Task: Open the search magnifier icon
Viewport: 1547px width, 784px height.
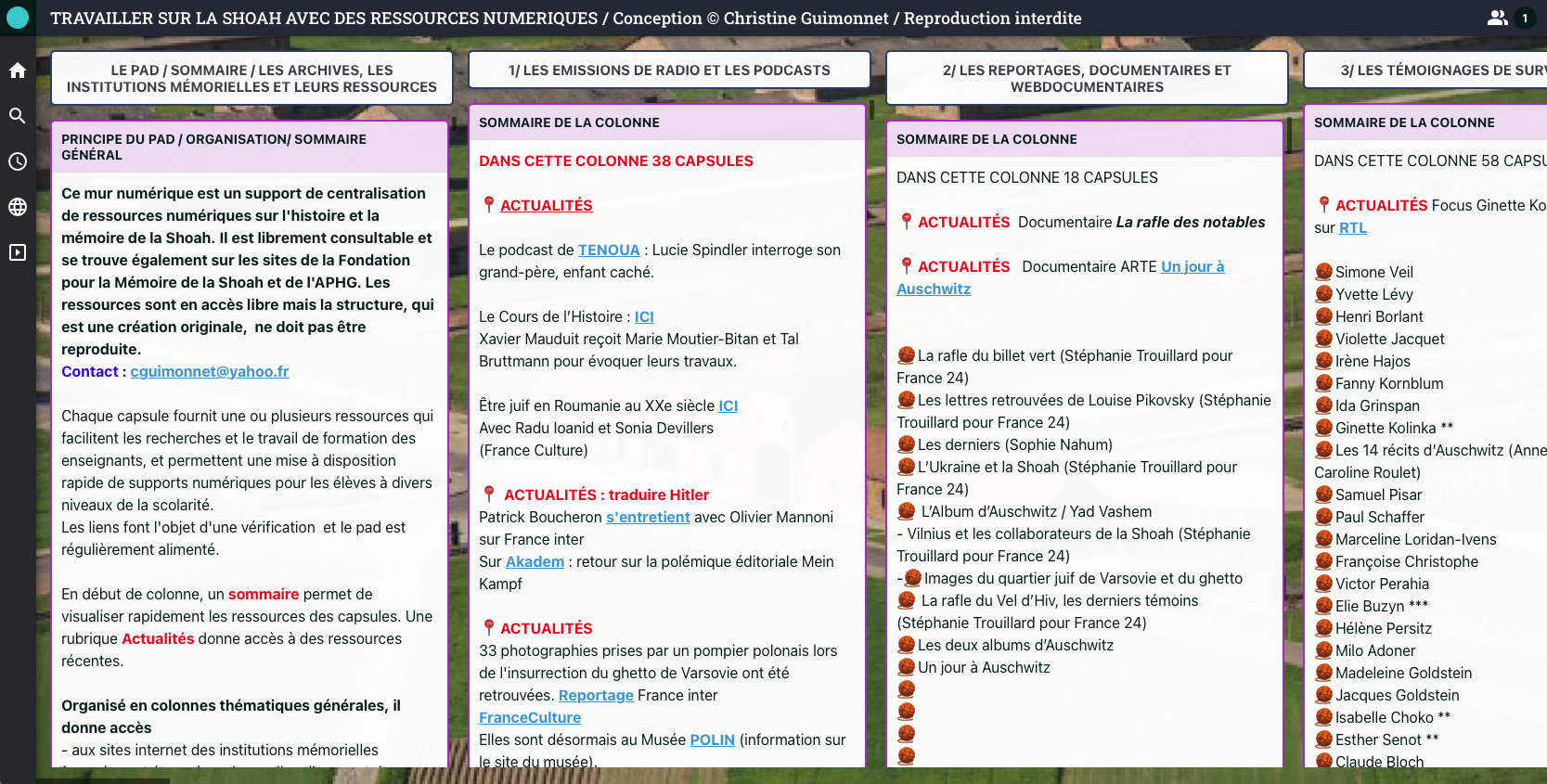Action: 18,116
